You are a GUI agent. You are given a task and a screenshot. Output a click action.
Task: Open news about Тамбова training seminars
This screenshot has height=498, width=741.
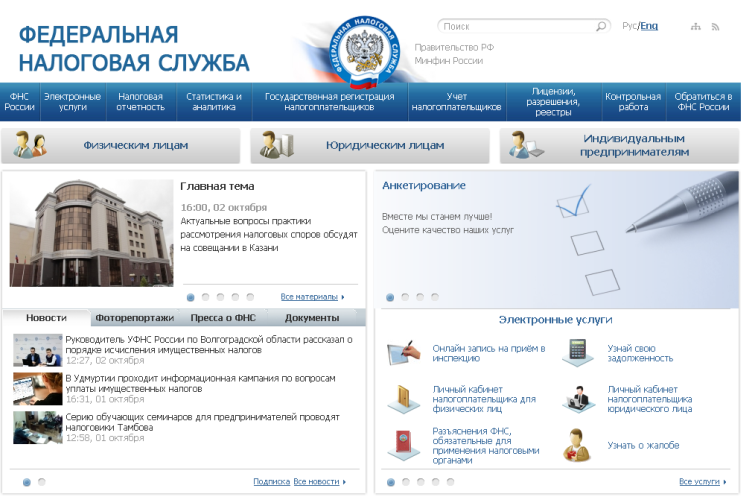point(202,422)
